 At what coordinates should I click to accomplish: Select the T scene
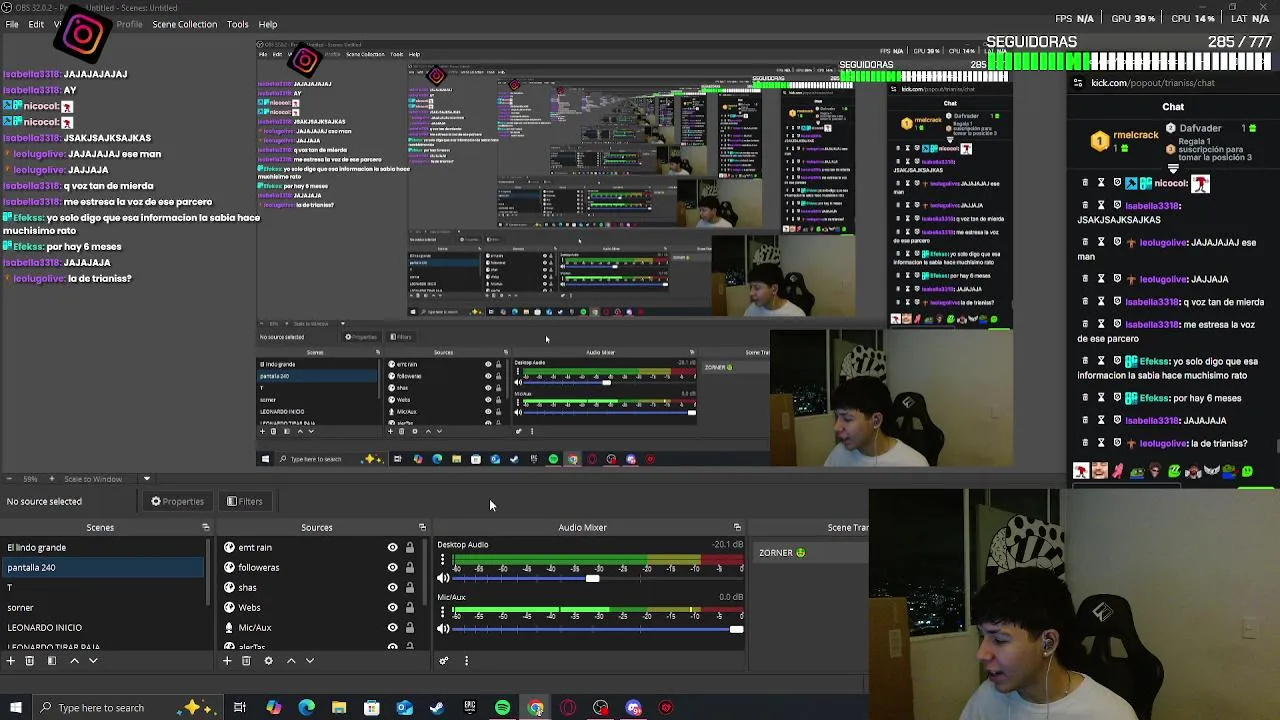coord(102,587)
